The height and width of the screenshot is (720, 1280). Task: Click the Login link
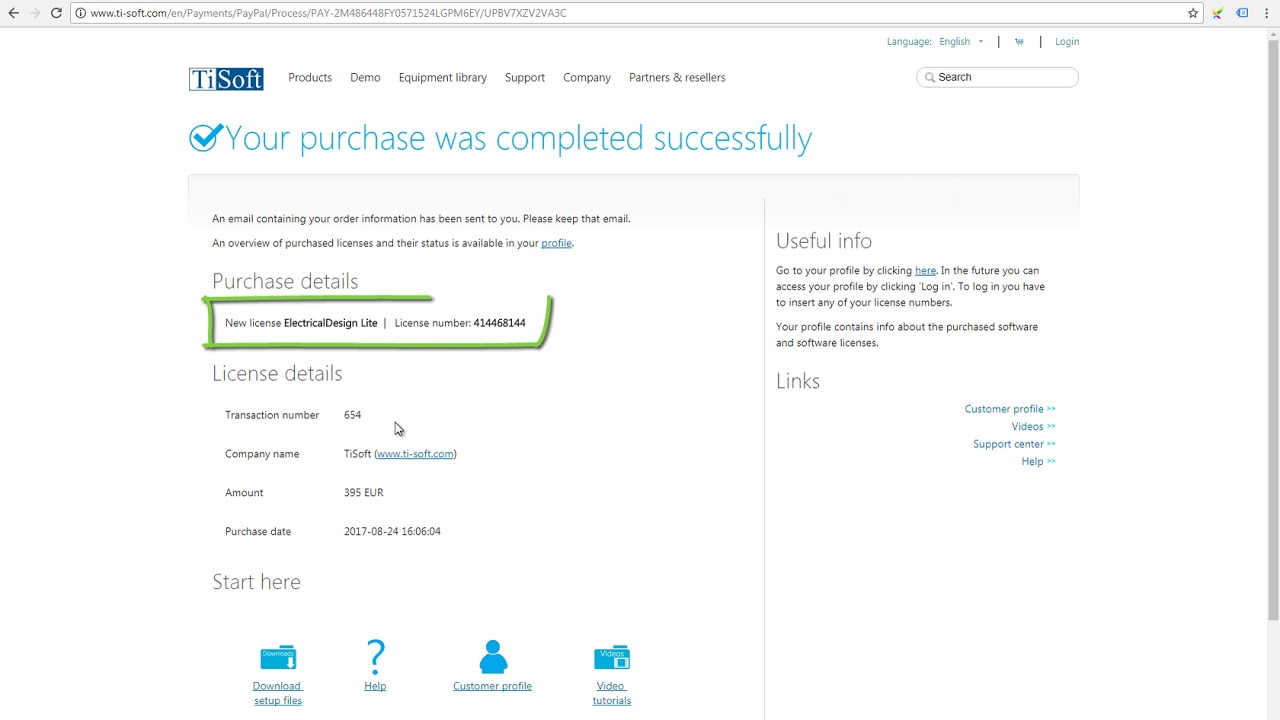[x=1067, y=41]
